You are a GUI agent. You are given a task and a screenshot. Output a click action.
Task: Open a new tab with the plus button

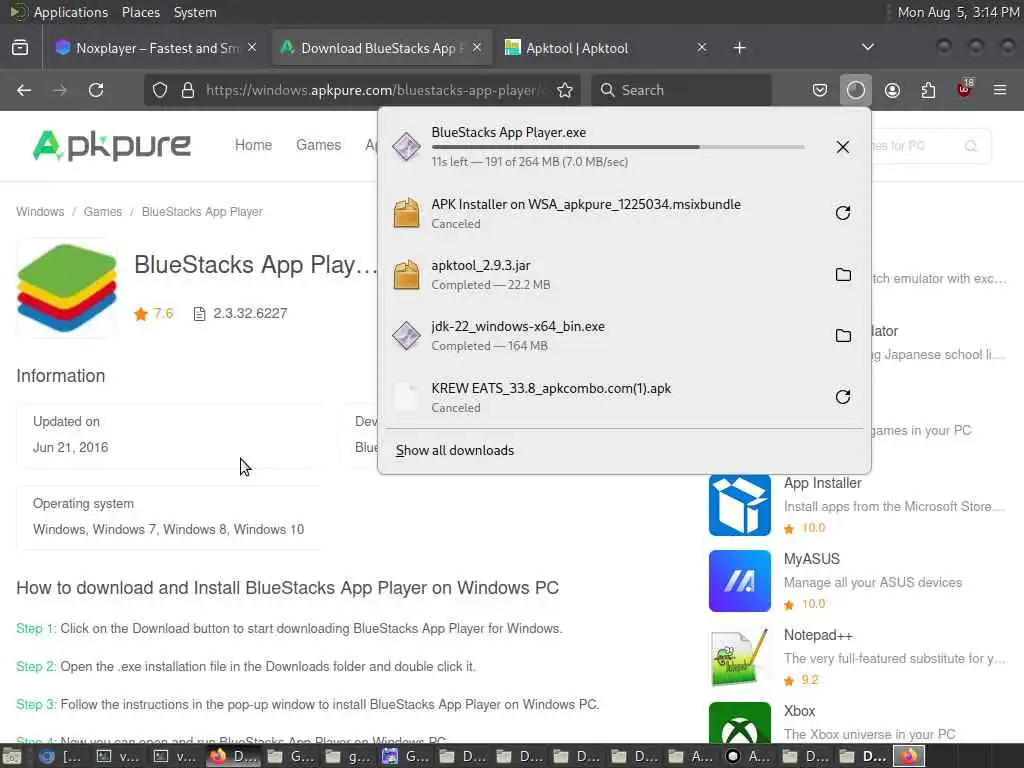click(x=739, y=48)
